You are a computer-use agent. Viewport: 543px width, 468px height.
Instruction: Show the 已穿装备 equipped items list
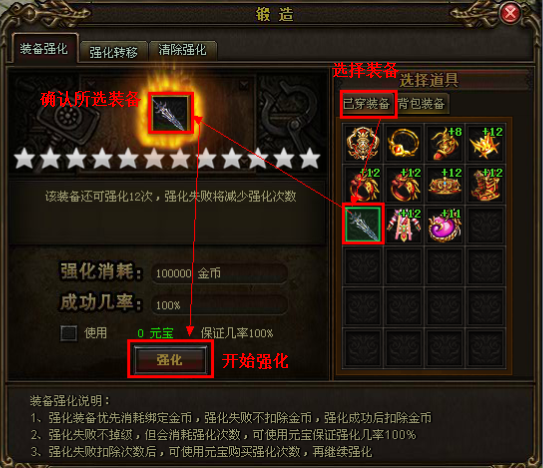367,103
